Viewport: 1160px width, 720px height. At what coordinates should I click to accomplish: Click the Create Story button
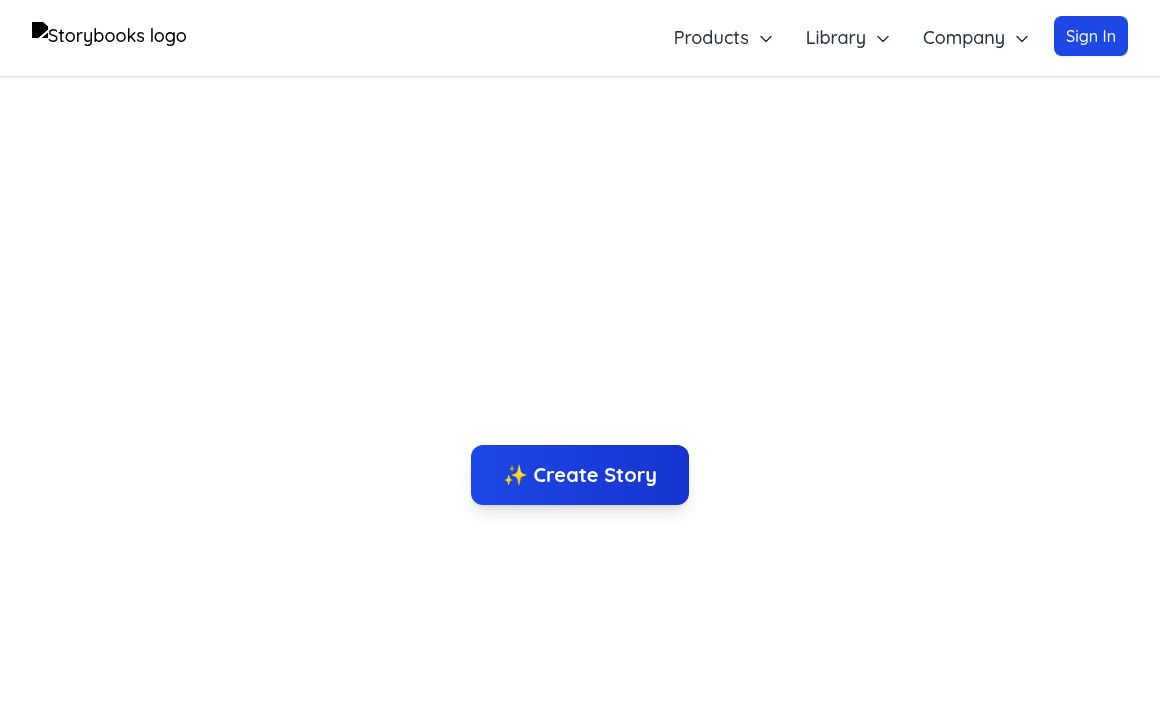coord(580,475)
